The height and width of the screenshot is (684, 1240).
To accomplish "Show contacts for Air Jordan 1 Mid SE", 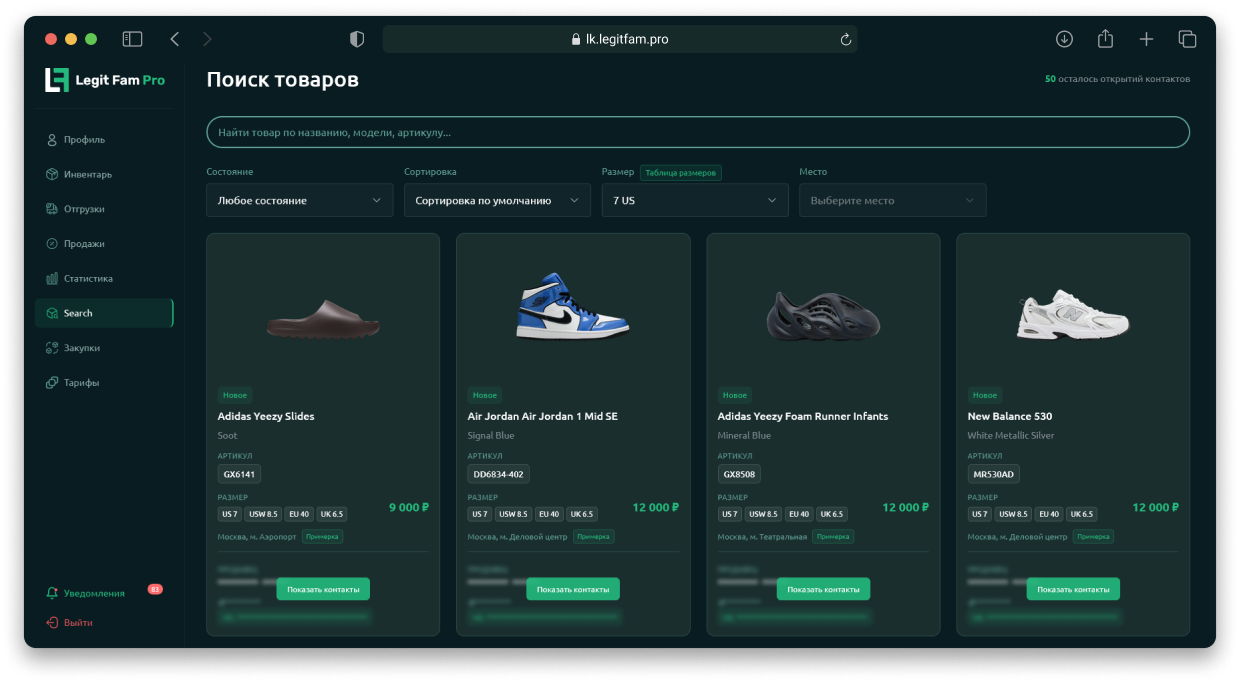I will (573, 588).
